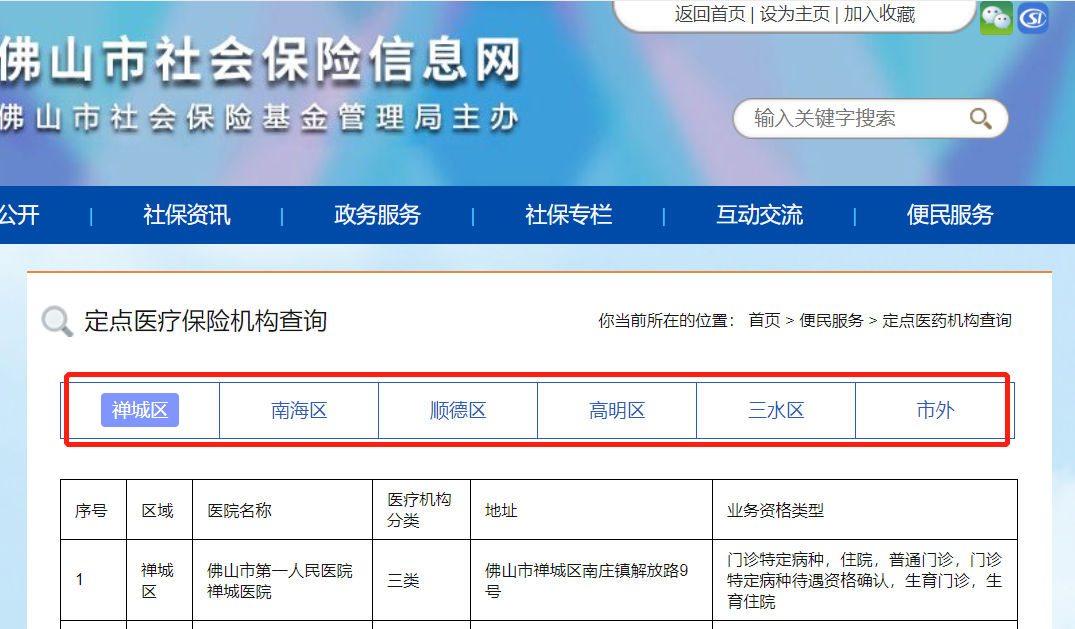
Task: Click 加入收藏 link at the top
Action: click(879, 14)
